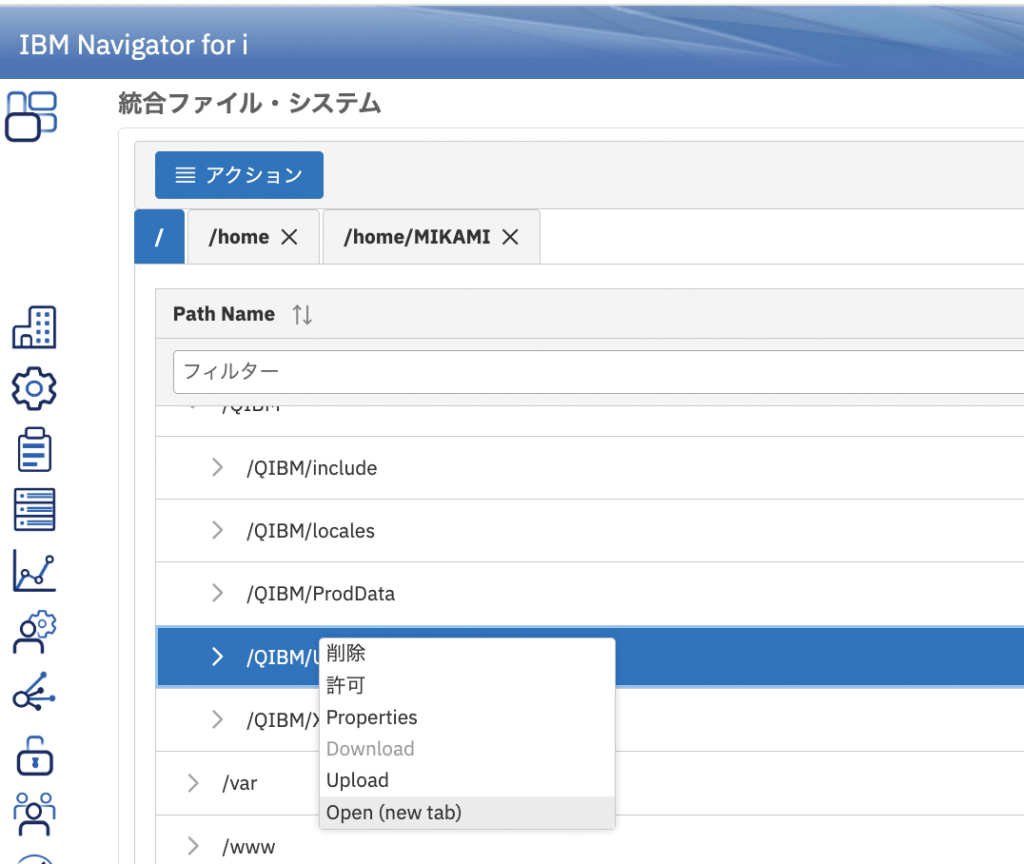Viewport: 1024px width, 864px height.
Task: Click inside the フィルター input field
Action: pos(400,371)
